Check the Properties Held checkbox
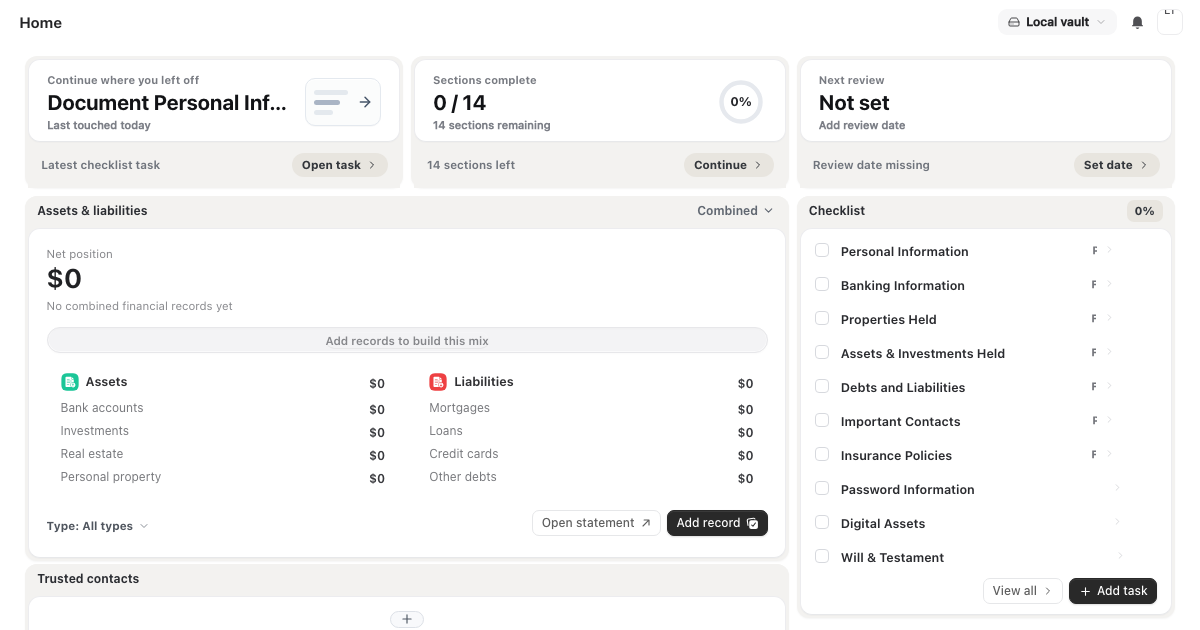The image size is (1200, 630). click(822, 319)
